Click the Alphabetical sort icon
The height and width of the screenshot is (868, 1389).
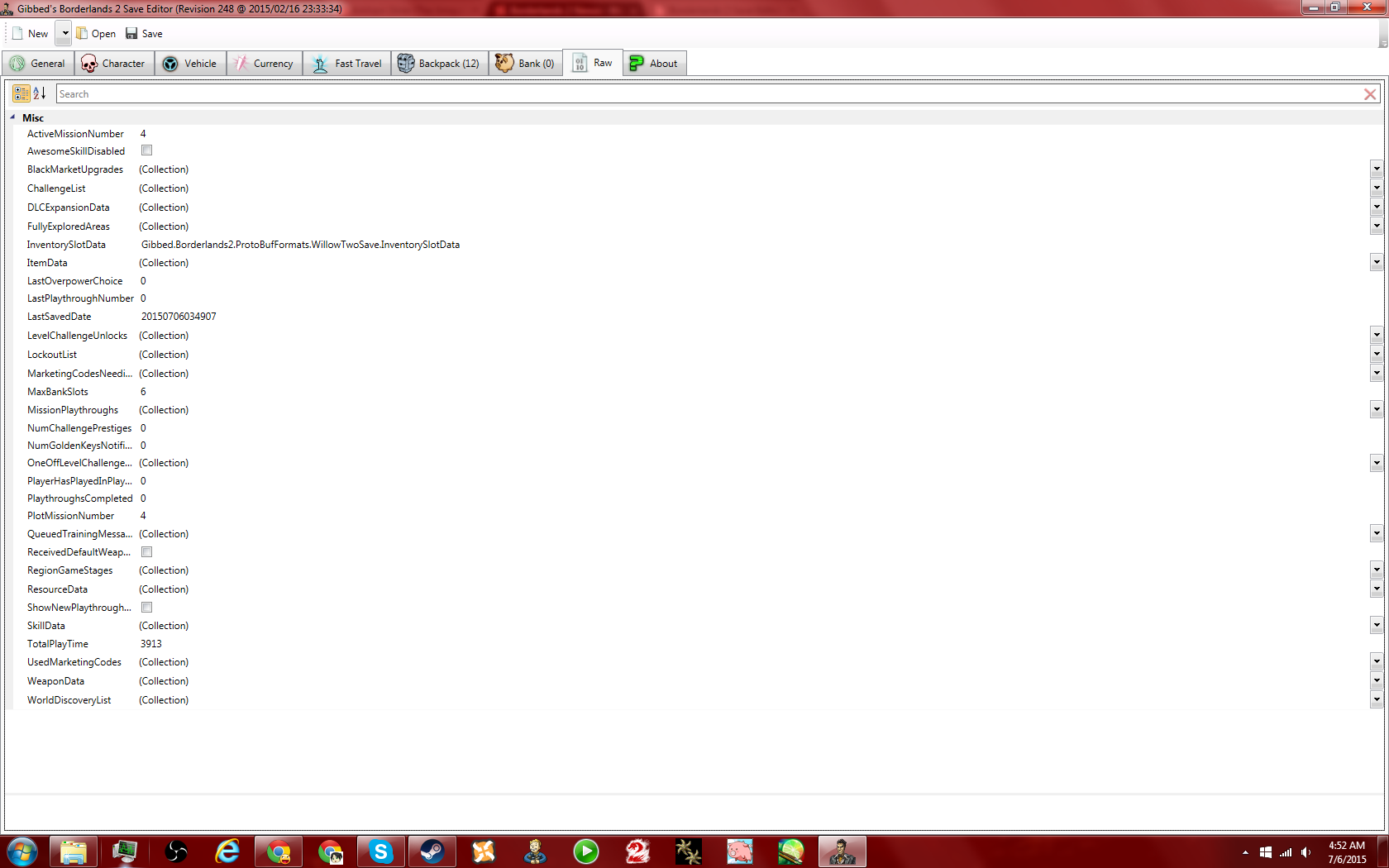[39, 93]
